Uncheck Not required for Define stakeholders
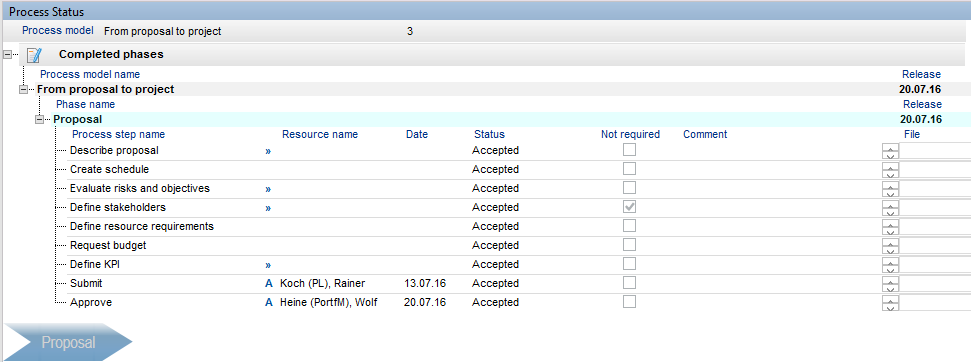This screenshot has width=971, height=362. 629,207
